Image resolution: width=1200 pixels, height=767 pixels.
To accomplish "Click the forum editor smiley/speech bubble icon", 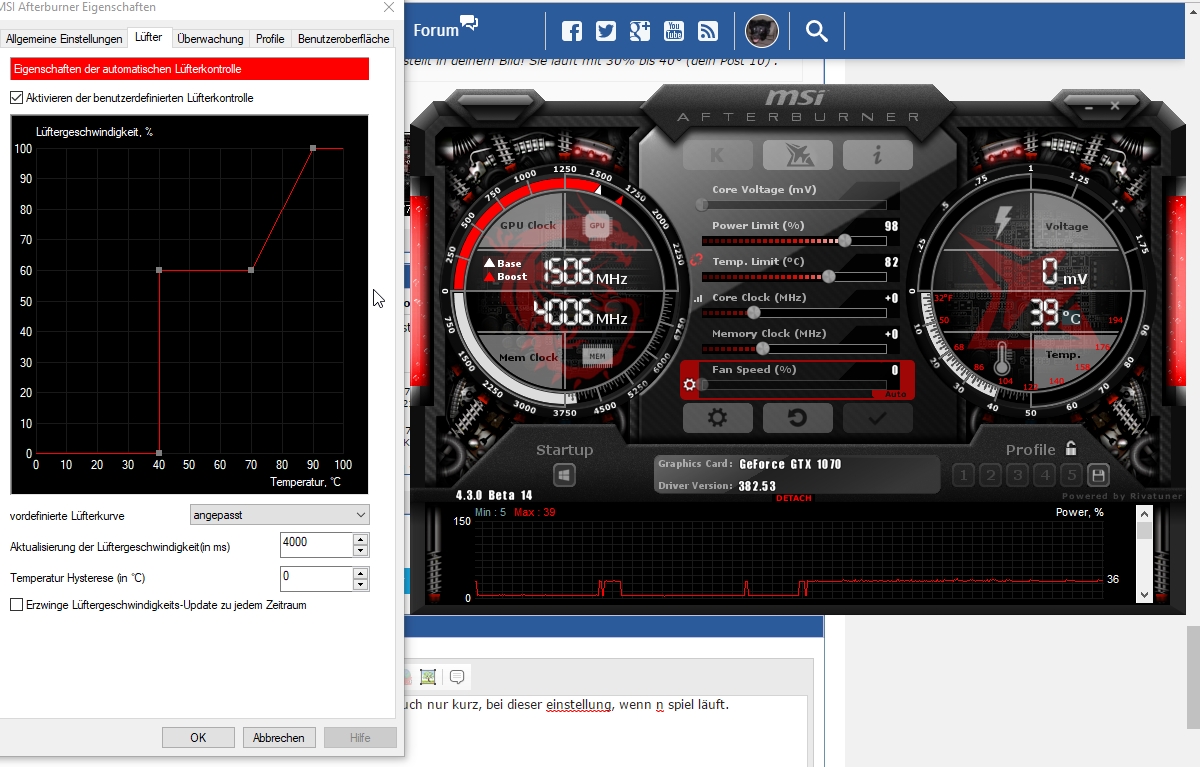I will pyautogui.click(x=457, y=677).
